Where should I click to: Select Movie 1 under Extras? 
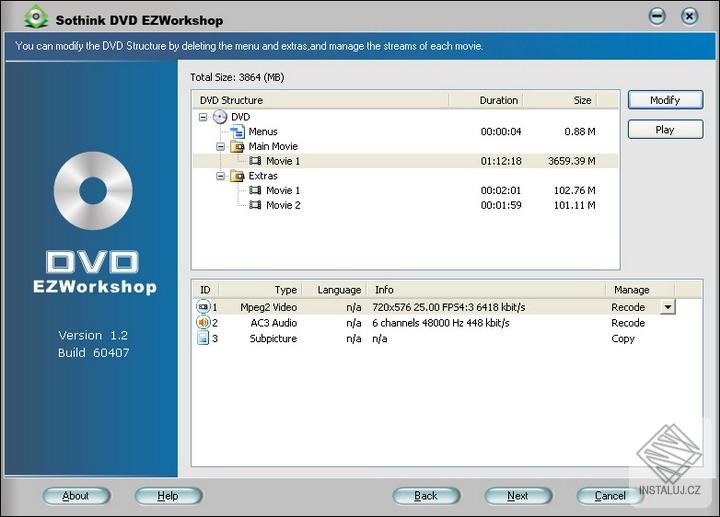pyautogui.click(x=283, y=191)
